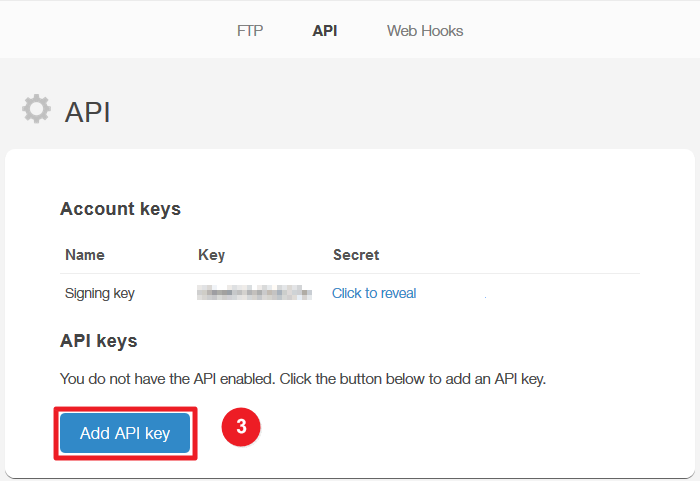This screenshot has width=700, height=481.
Task: Select the API tab
Action: (x=325, y=31)
